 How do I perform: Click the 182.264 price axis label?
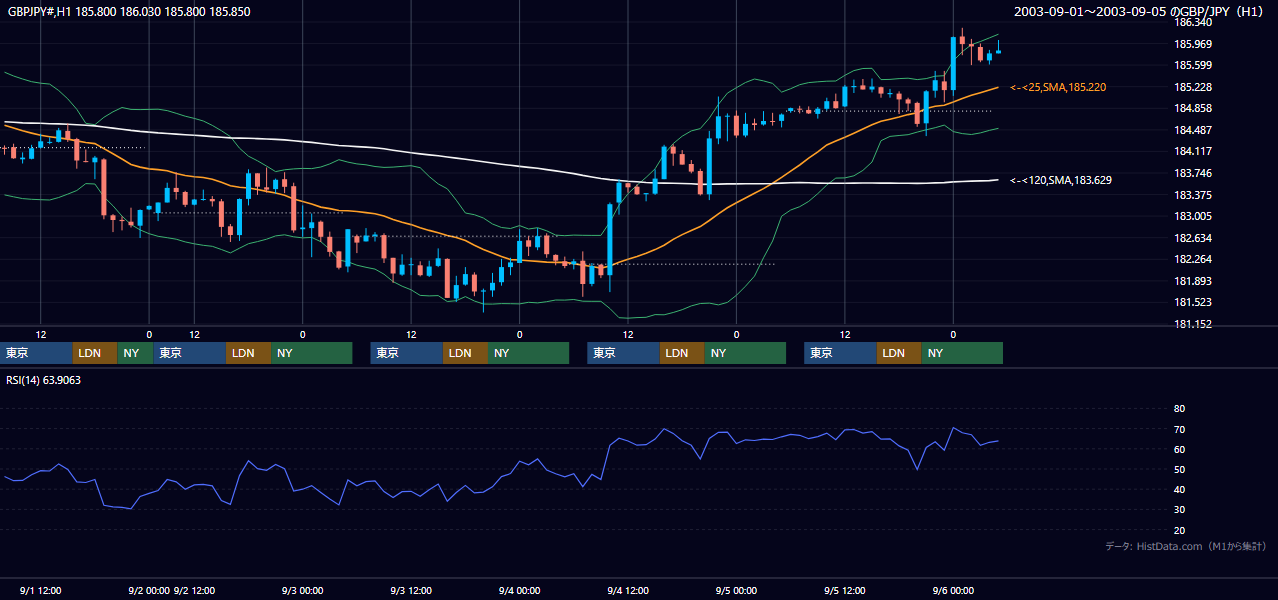click(1193, 260)
